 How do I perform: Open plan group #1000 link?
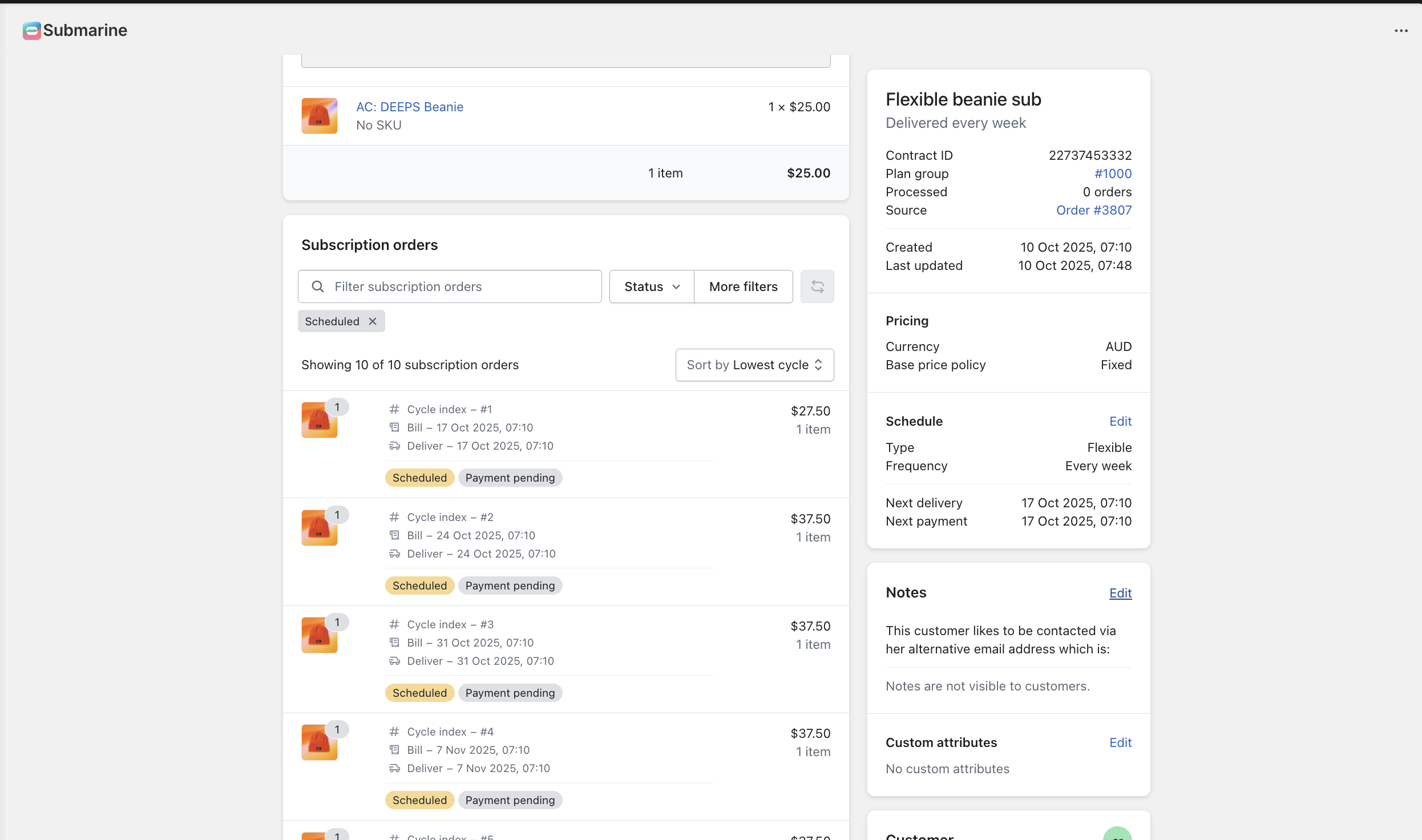coord(1112,173)
